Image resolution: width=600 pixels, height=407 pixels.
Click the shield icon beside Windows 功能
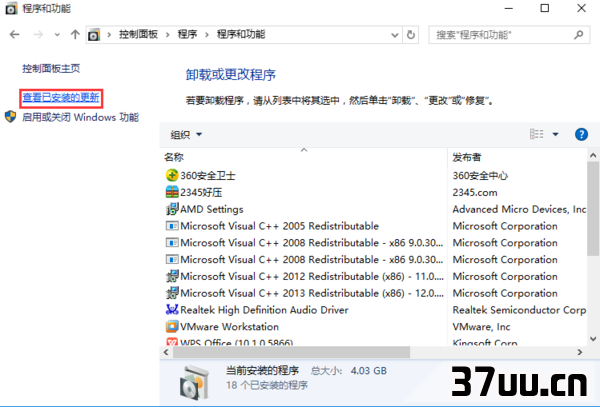(x=10, y=117)
